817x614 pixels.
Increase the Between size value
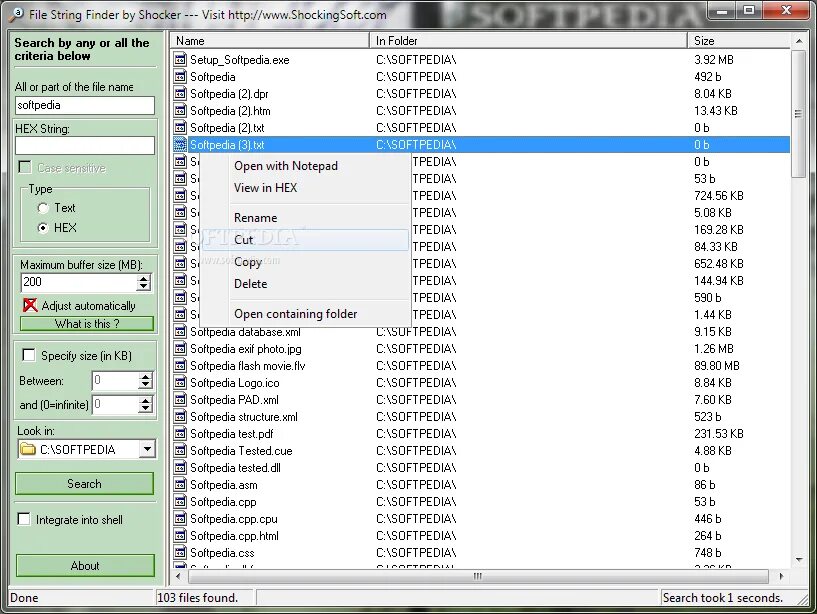pyautogui.click(x=146, y=376)
